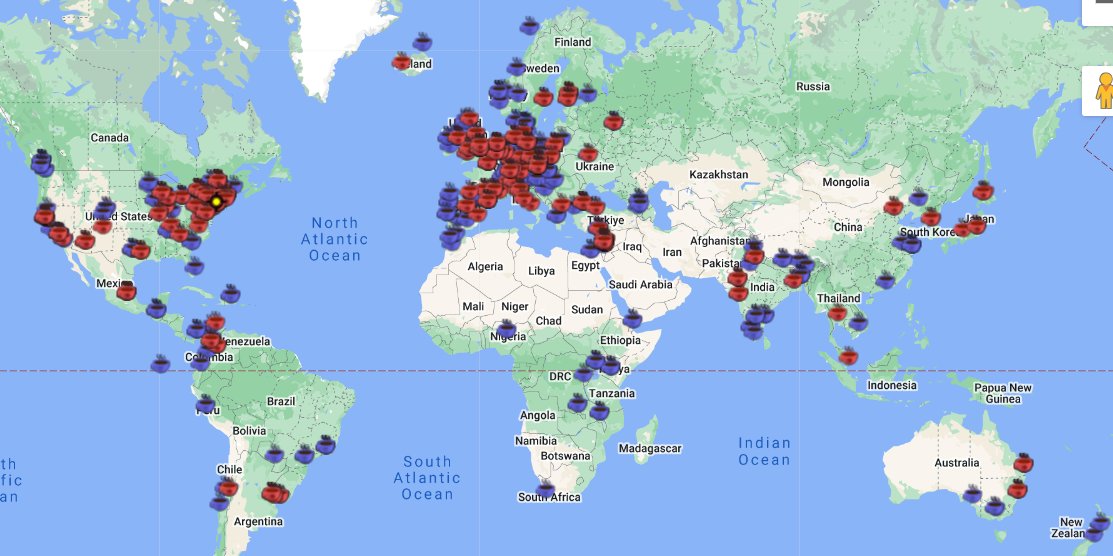Open the blue cup marker at South Africa
Screen dimensions: 1113x556
pos(545,489)
